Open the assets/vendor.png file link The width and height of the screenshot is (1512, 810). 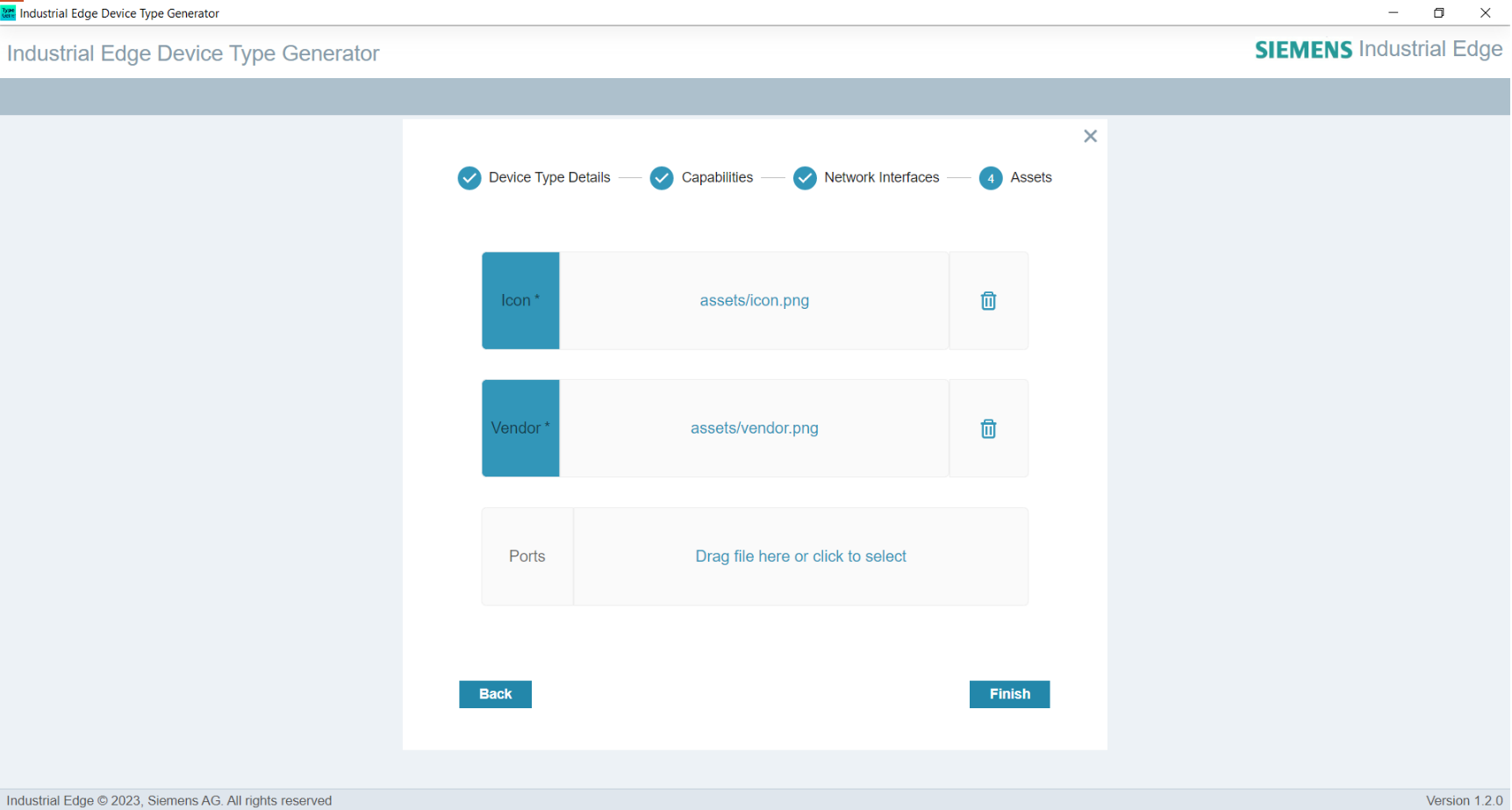coord(754,428)
